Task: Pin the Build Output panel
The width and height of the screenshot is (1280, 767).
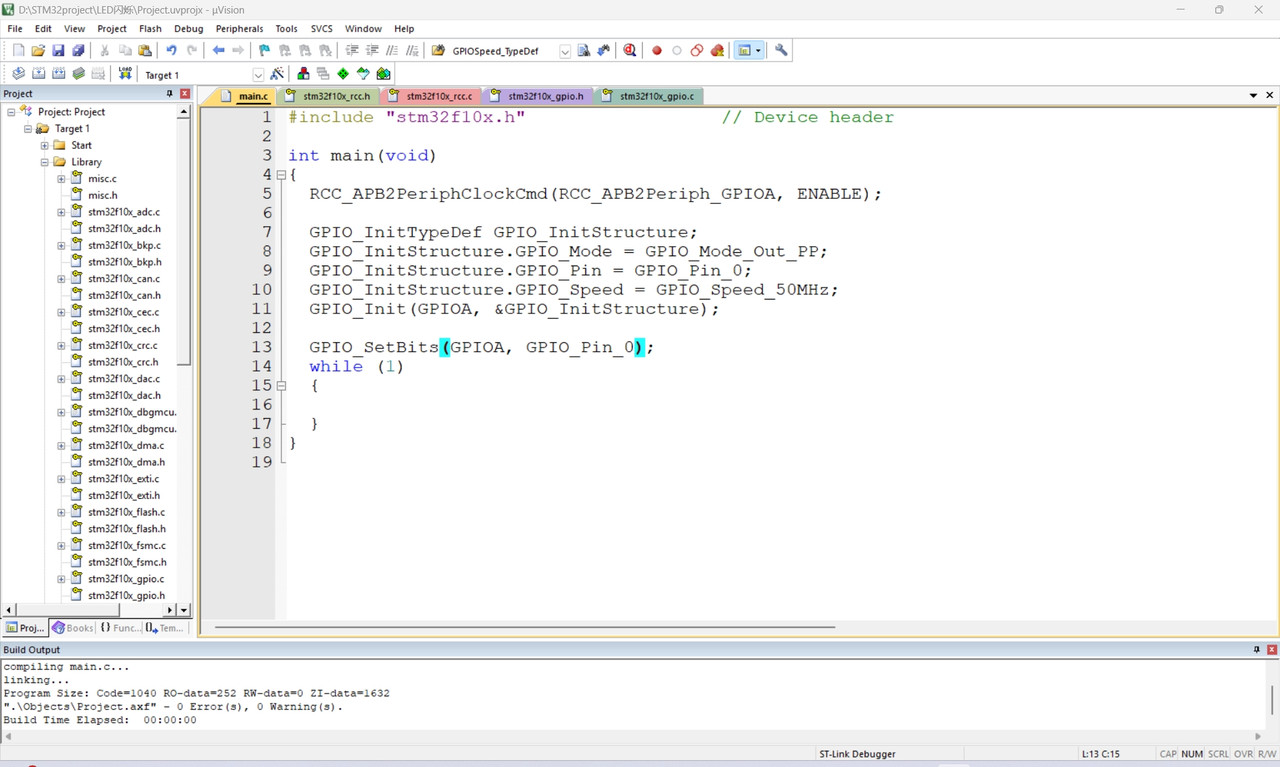Action: [1257, 650]
